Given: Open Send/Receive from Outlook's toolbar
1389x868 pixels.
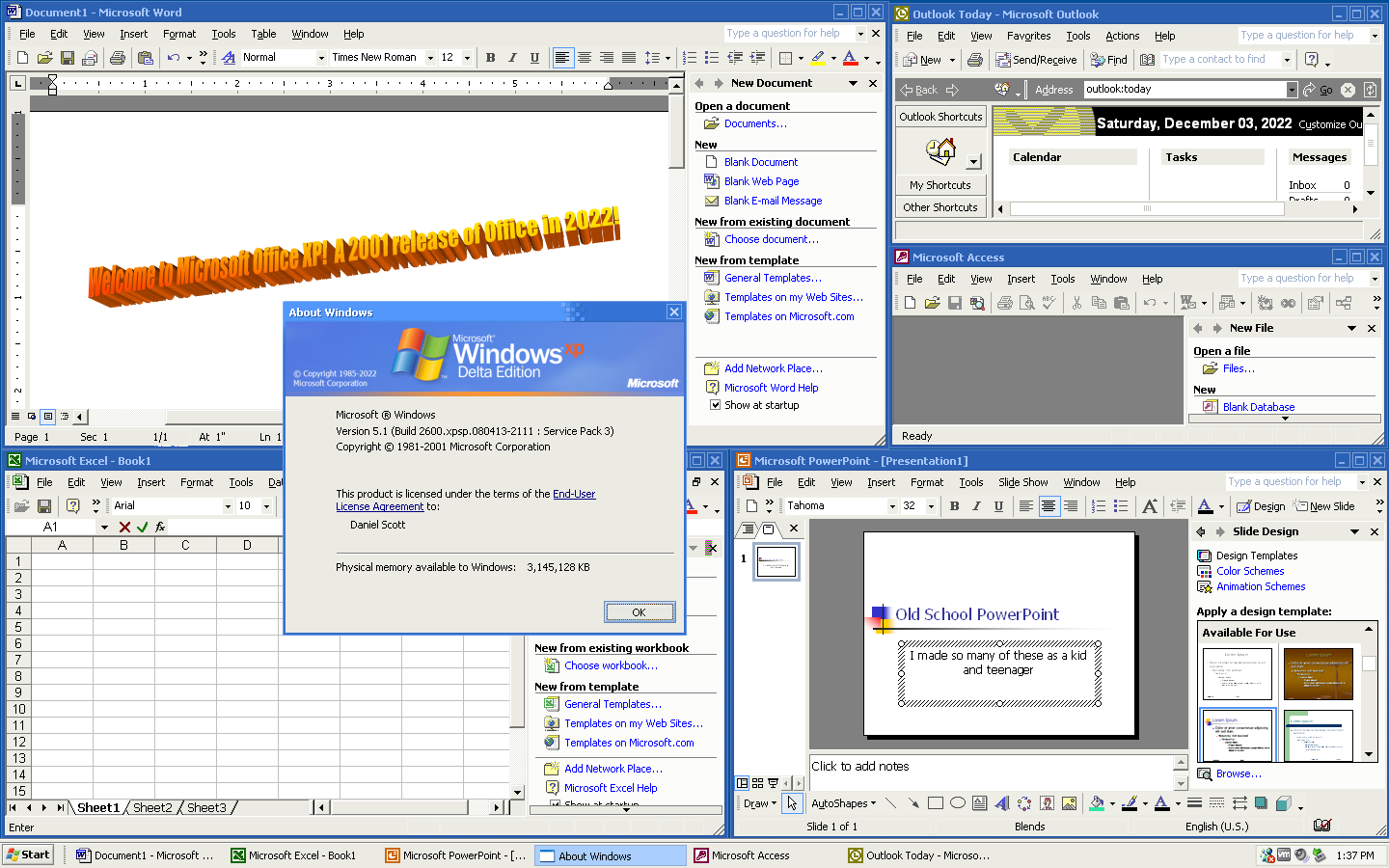Looking at the screenshot, I should pyautogui.click(x=1037, y=59).
